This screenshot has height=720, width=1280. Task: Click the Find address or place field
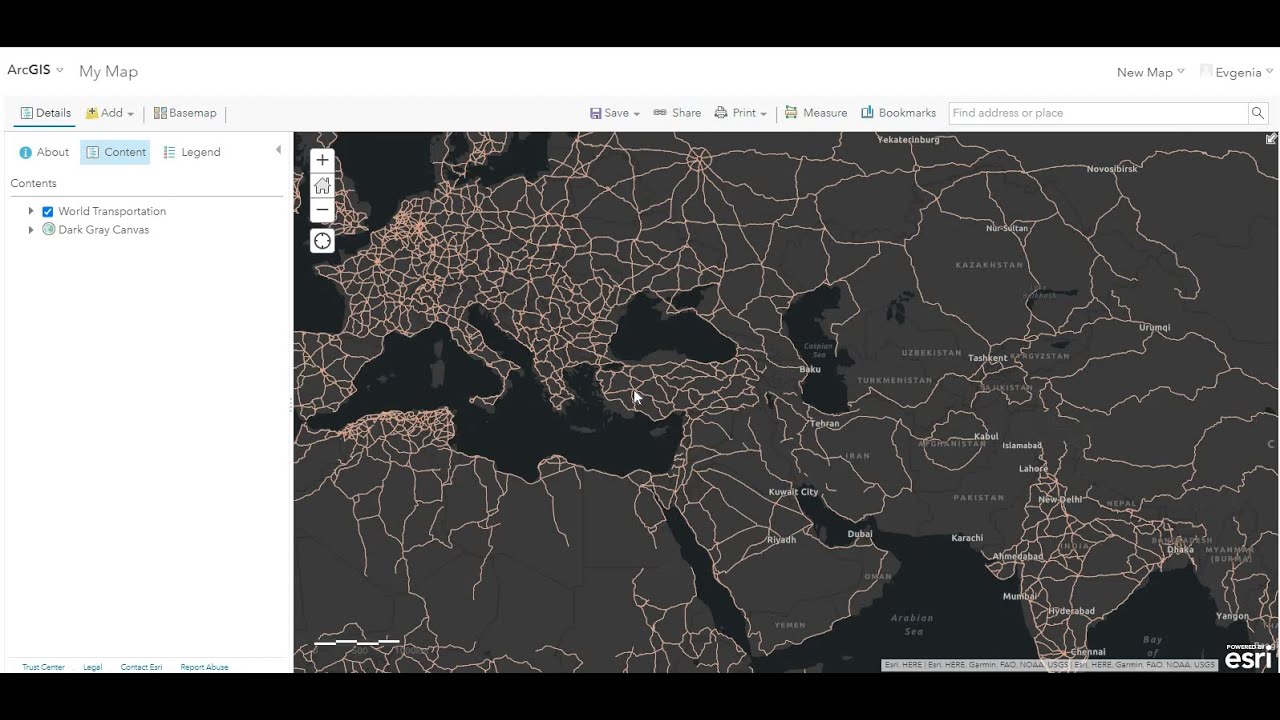tap(1098, 113)
